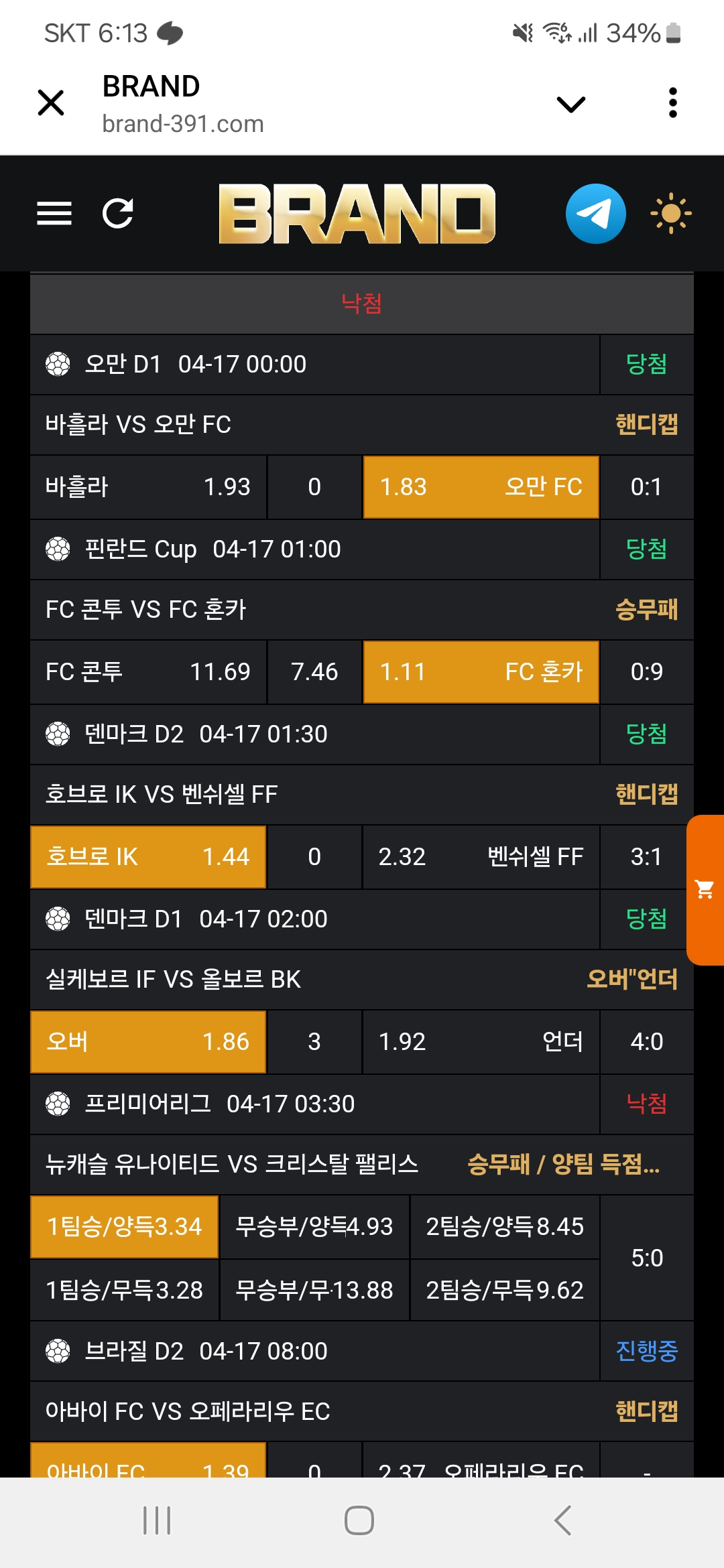Open the orange shopping cart tab
Image resolution: width=724 pixels, height=1568 pixels.
coord(705,890)
